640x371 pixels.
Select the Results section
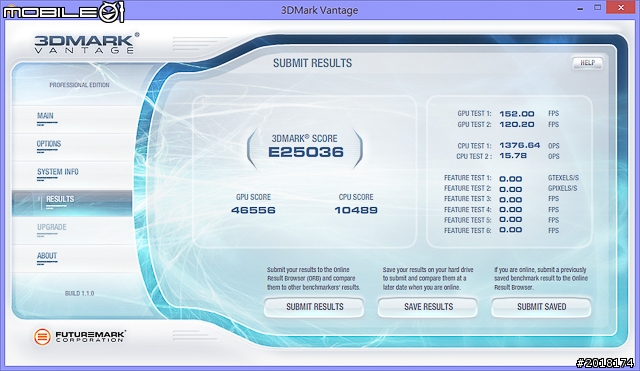point(72,203)
